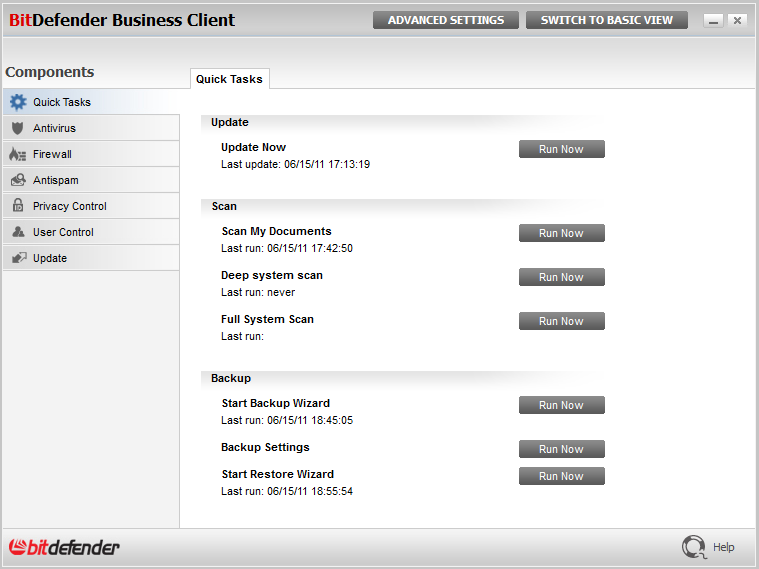Click the 'Scan' section header
This screenshot has width=759, height=569.
click(x=224, y=206)
